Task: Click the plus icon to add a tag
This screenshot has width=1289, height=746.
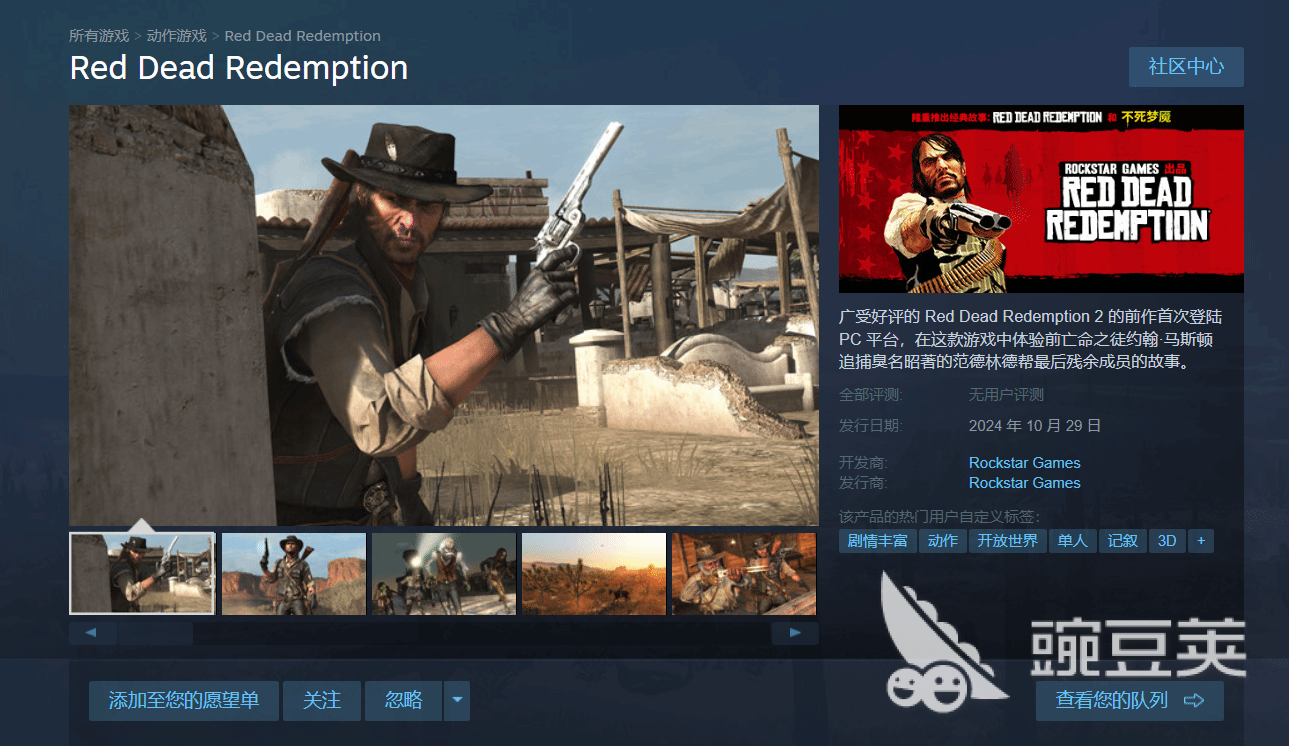Action: pyautogui.click(x=1201, y=541)
